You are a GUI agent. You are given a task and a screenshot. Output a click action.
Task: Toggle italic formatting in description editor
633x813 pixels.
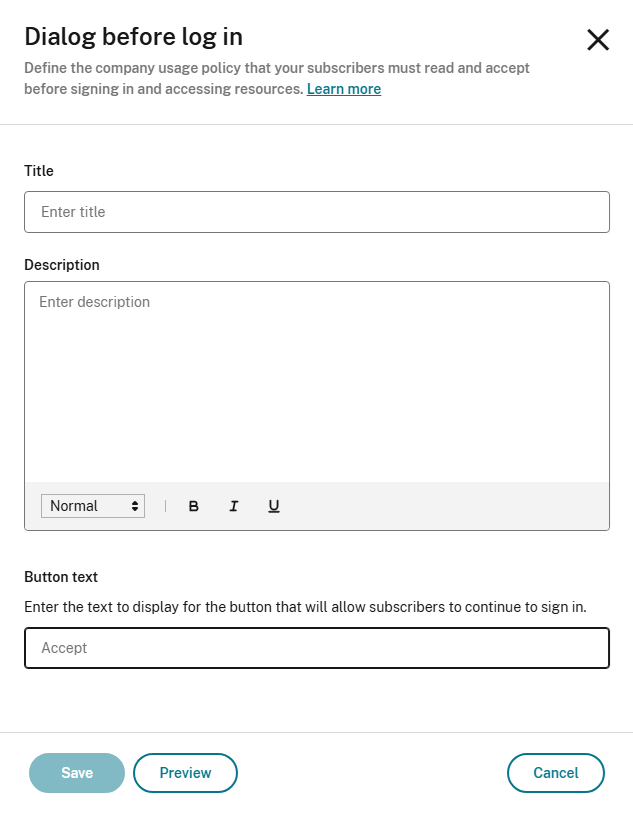tap(233, 506)
